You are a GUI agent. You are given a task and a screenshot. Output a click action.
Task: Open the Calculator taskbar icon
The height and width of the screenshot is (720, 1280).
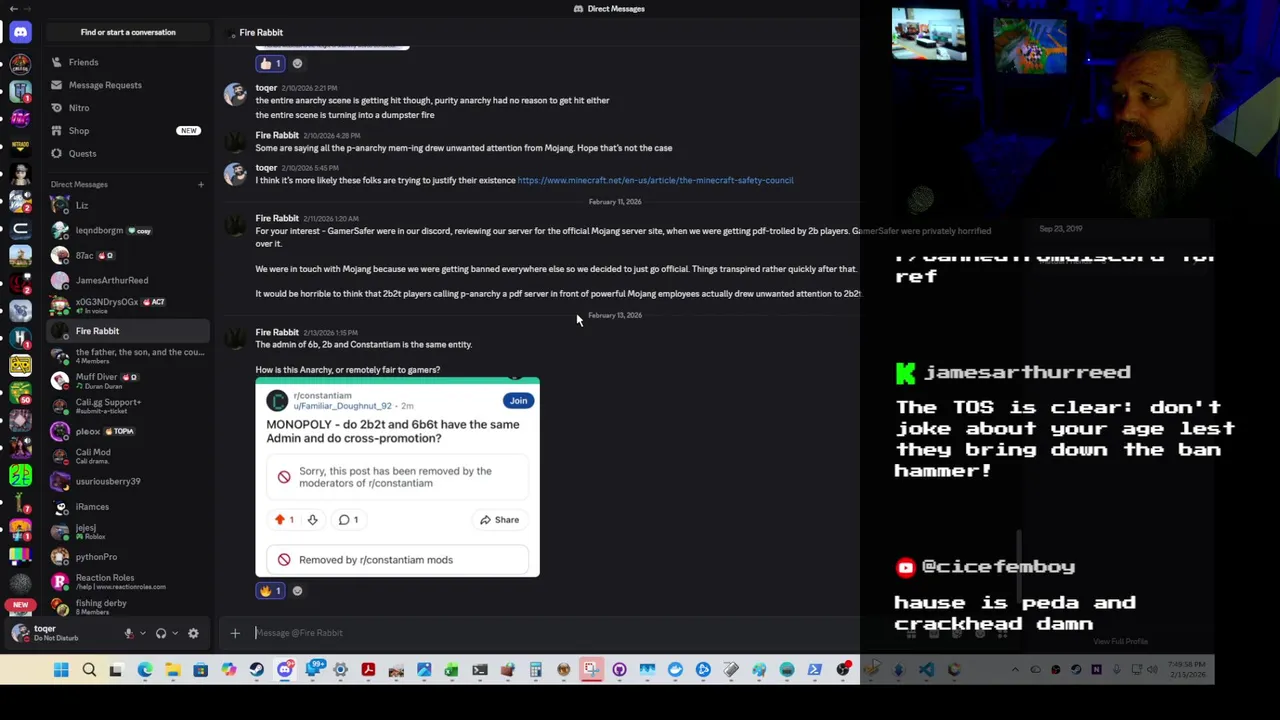click(x=535, y=670)
